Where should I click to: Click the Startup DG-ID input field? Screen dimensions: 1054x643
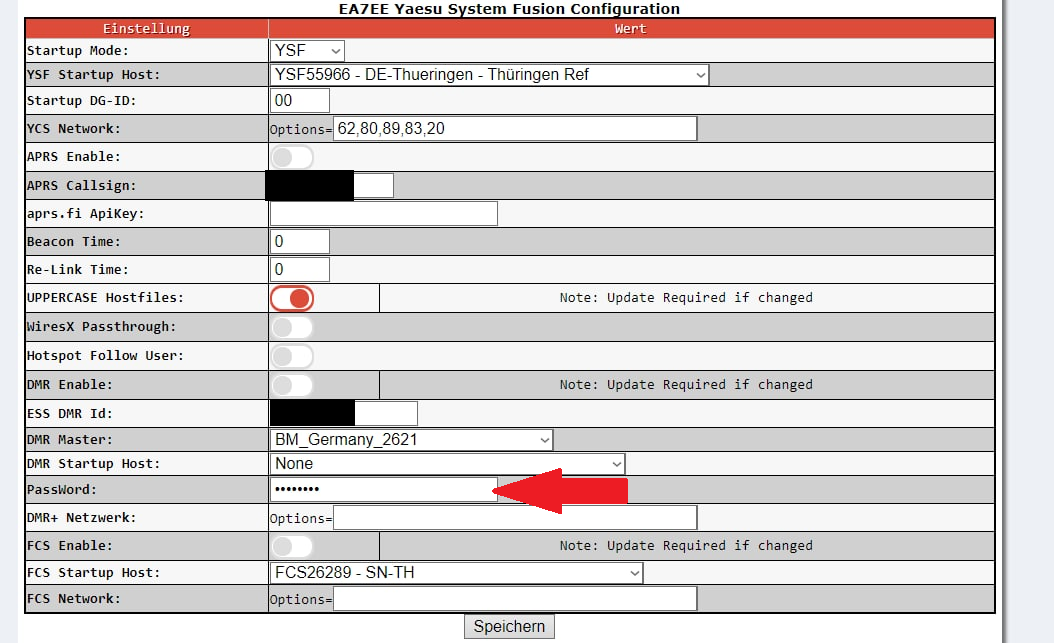(x=300, y=101)
